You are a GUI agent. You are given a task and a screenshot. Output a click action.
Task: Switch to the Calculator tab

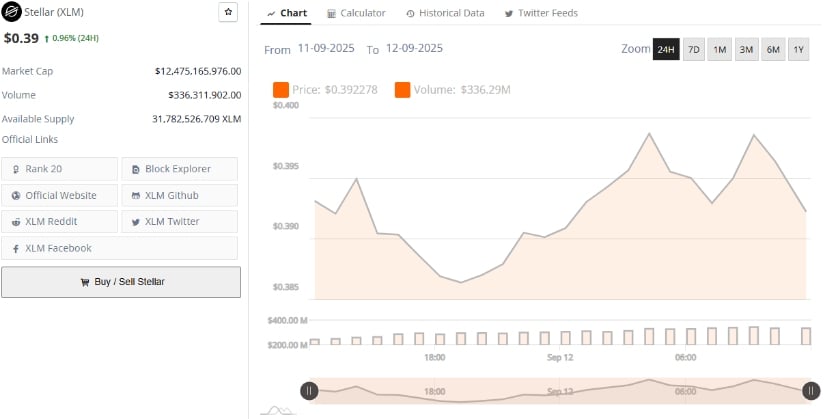[x=356, y=13]
